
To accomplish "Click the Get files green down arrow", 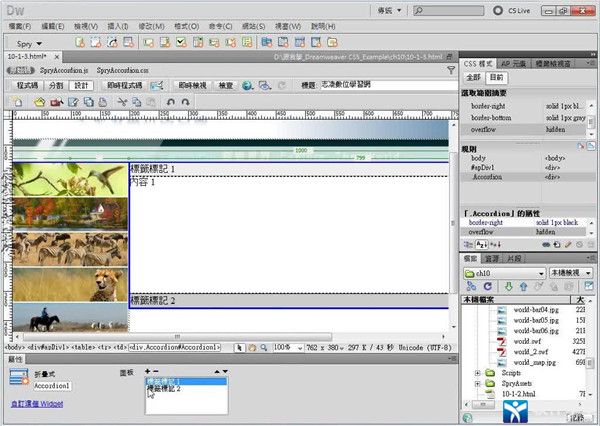I will coord(508,286).
